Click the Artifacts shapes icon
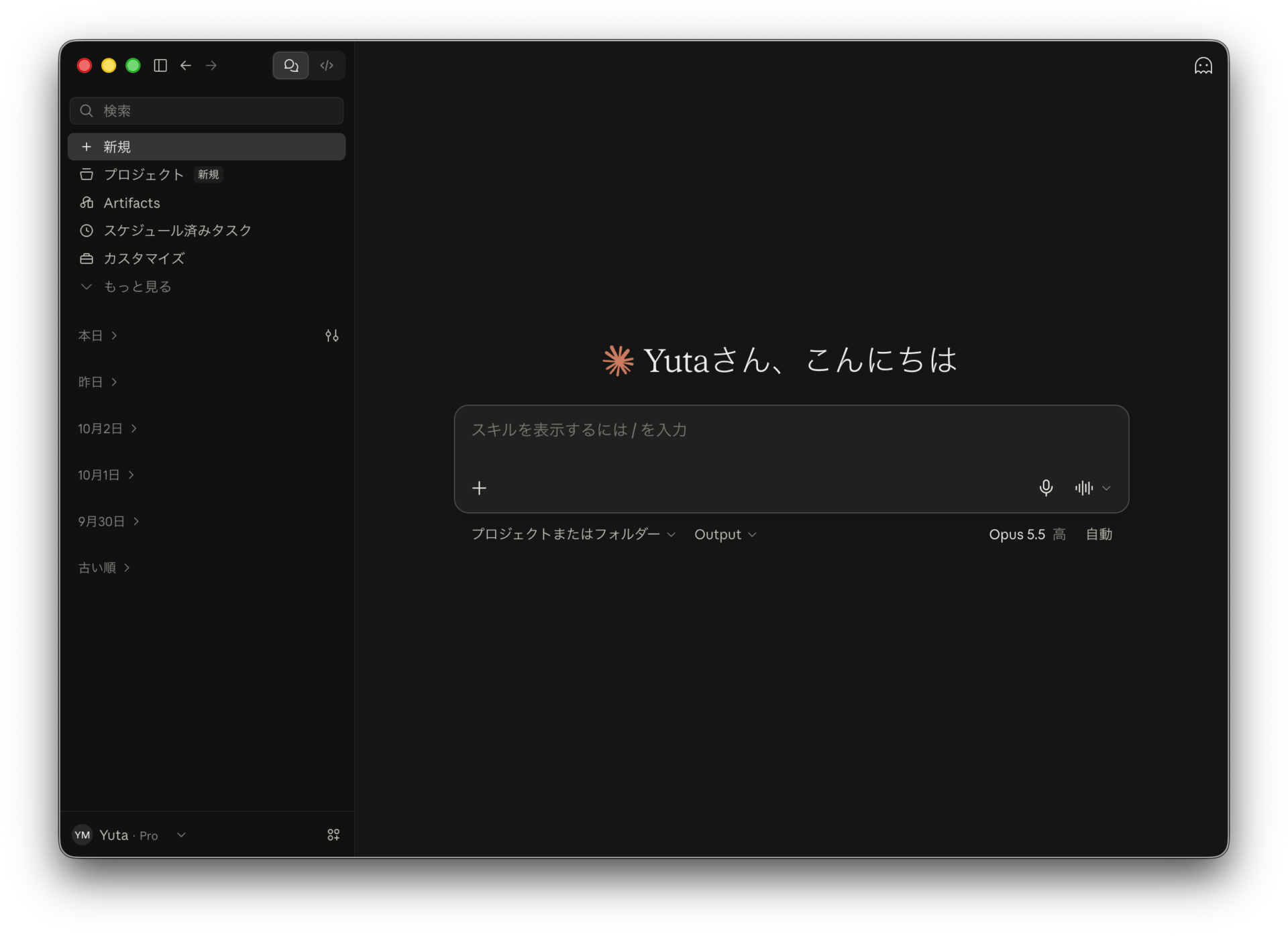Viewport: 1288px width, 936px height. [x=87, y=202]
